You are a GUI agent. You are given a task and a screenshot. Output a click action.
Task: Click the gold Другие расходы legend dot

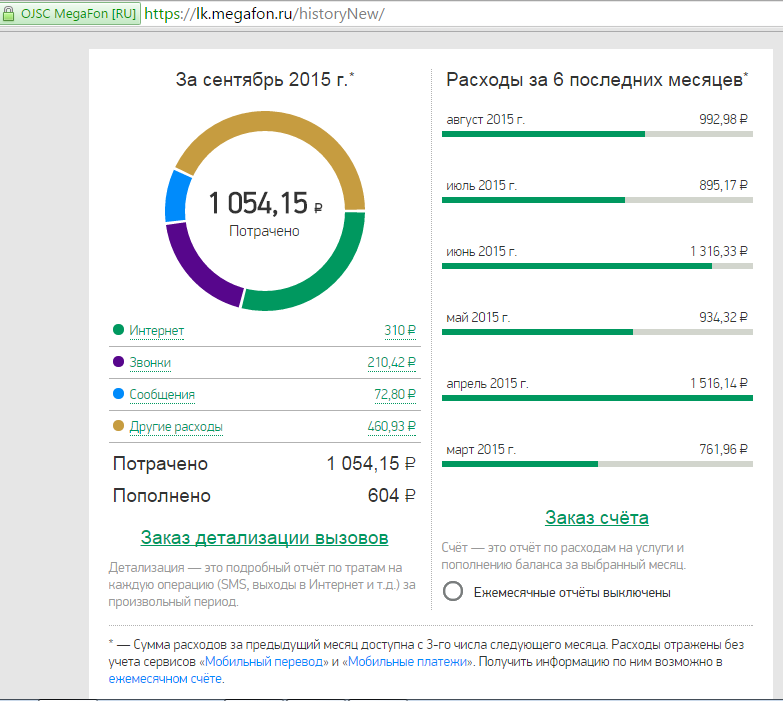[118, 425]
